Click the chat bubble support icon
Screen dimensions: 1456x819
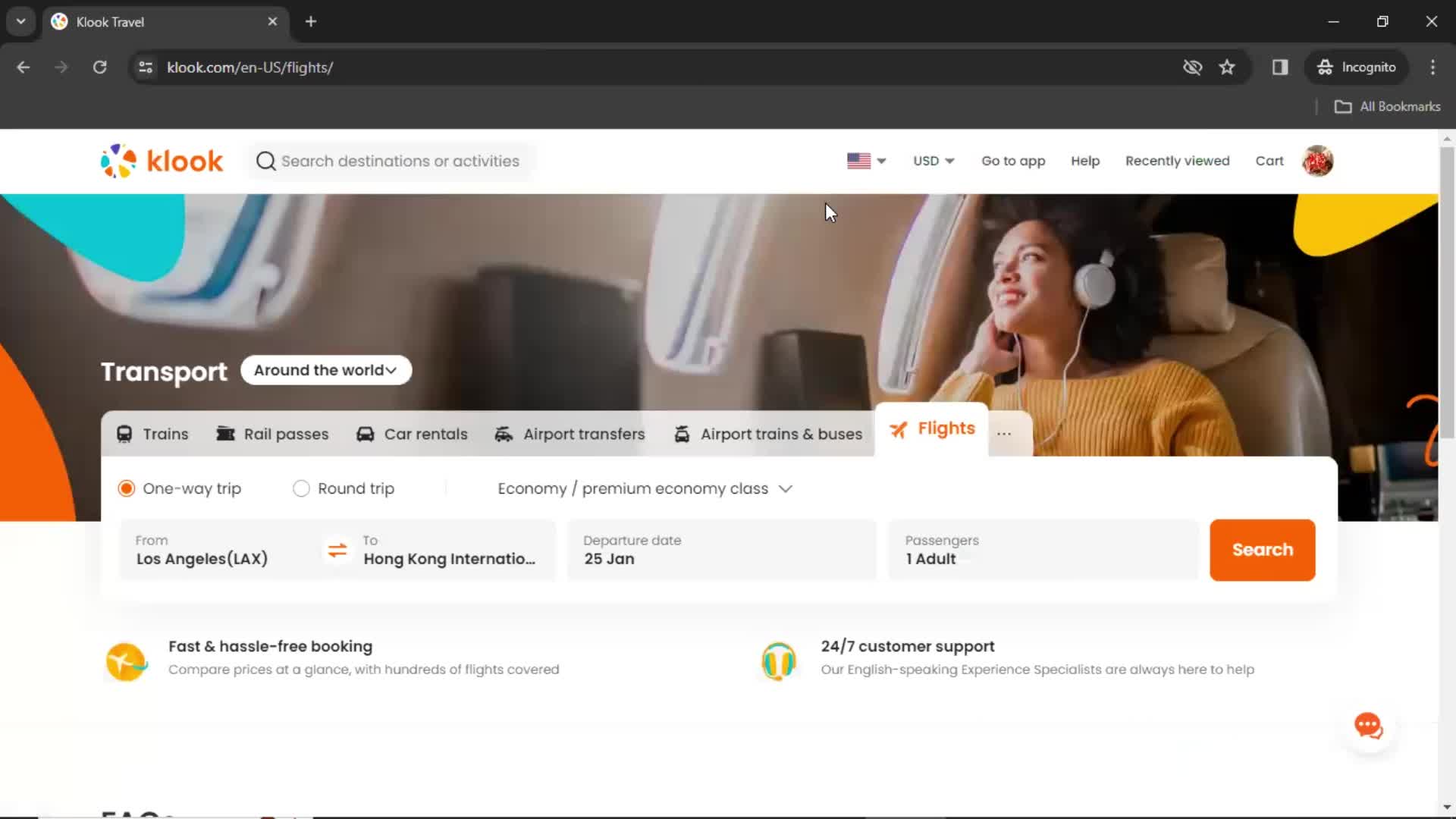1370,726
